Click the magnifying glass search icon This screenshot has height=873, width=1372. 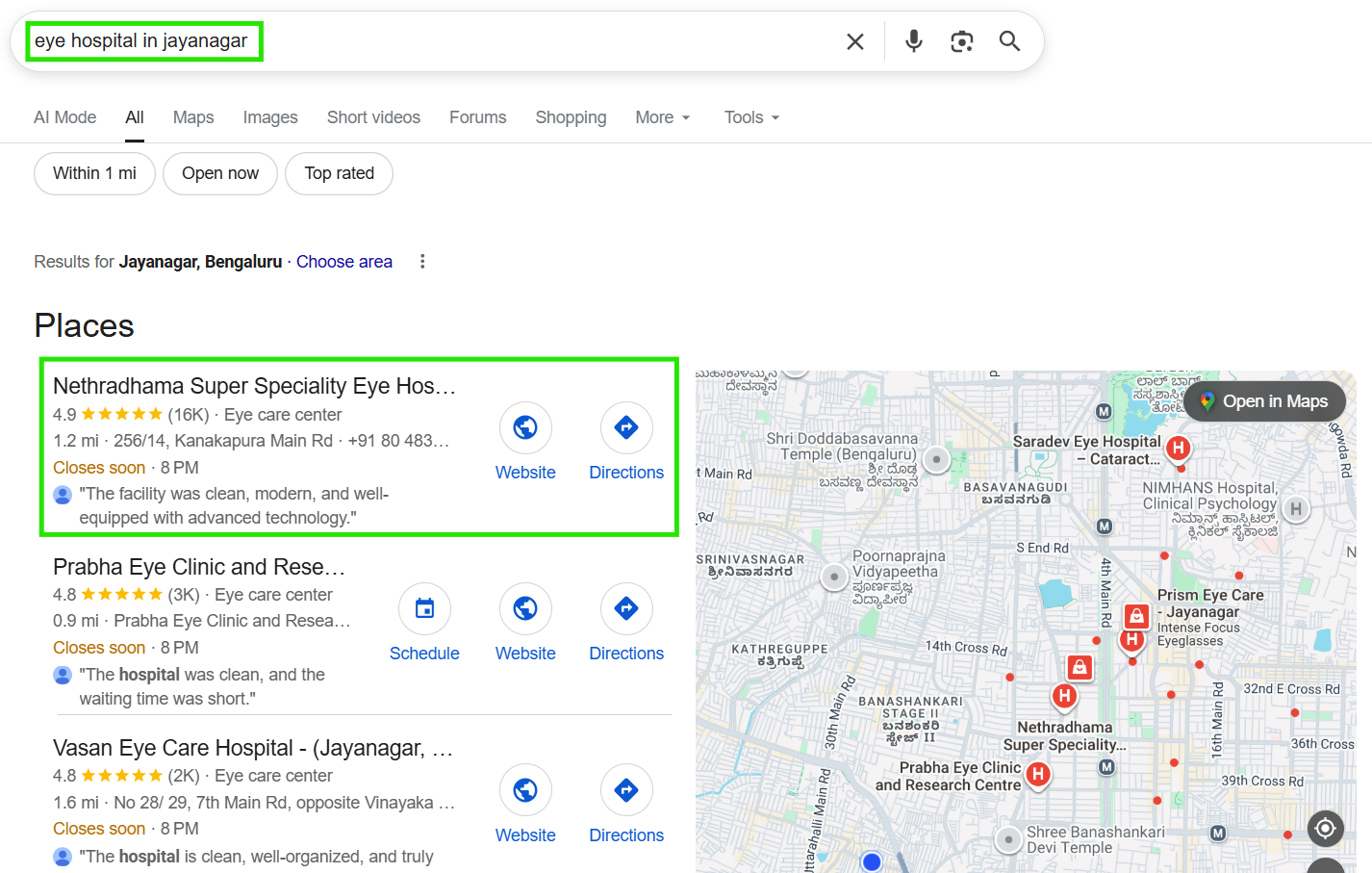pos(1009,41)
